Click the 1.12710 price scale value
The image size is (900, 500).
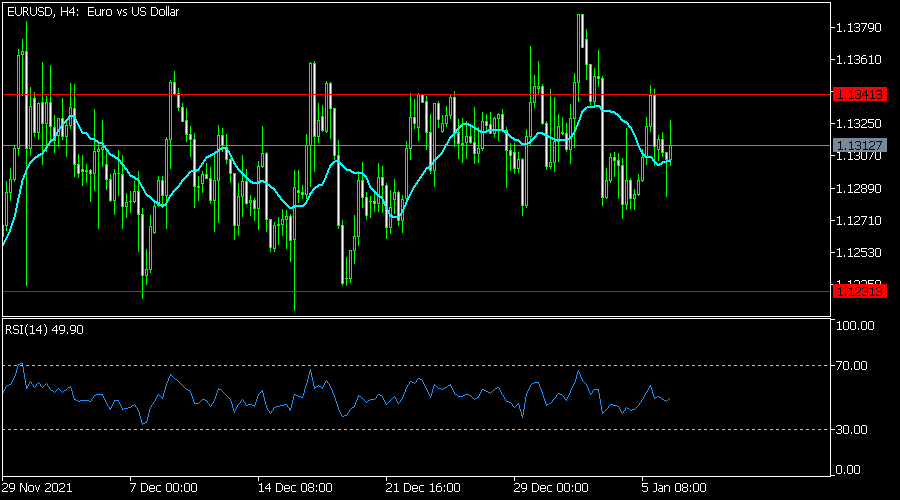tap(858, 220)
